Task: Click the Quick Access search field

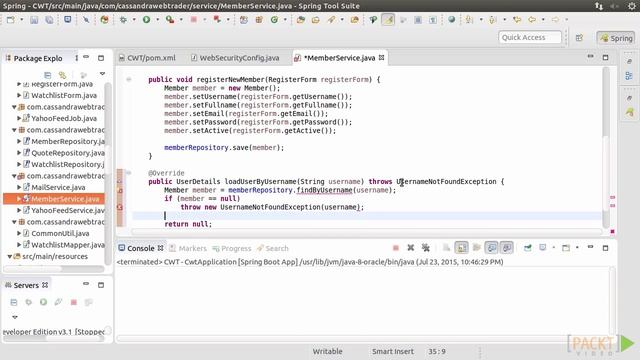Action: (530, 37)
